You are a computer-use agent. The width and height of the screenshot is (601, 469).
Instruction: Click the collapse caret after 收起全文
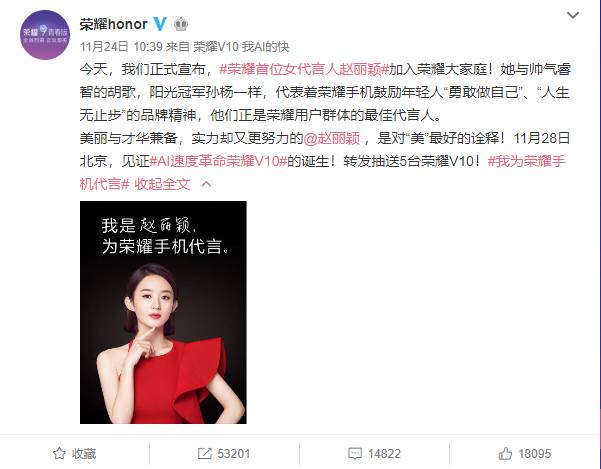[206, 184]
